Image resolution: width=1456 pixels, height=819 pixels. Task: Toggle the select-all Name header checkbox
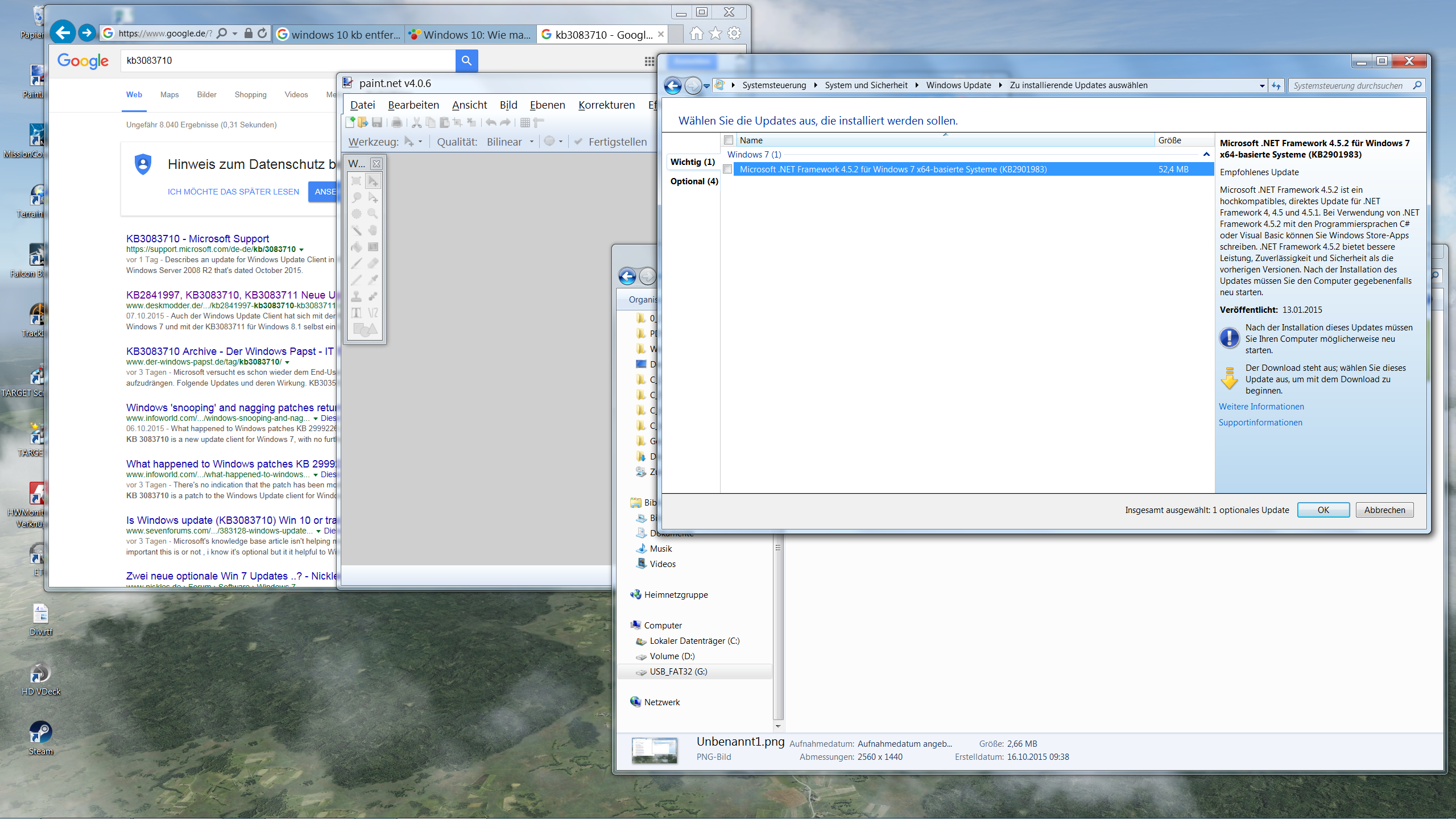[x=729, y=140]
